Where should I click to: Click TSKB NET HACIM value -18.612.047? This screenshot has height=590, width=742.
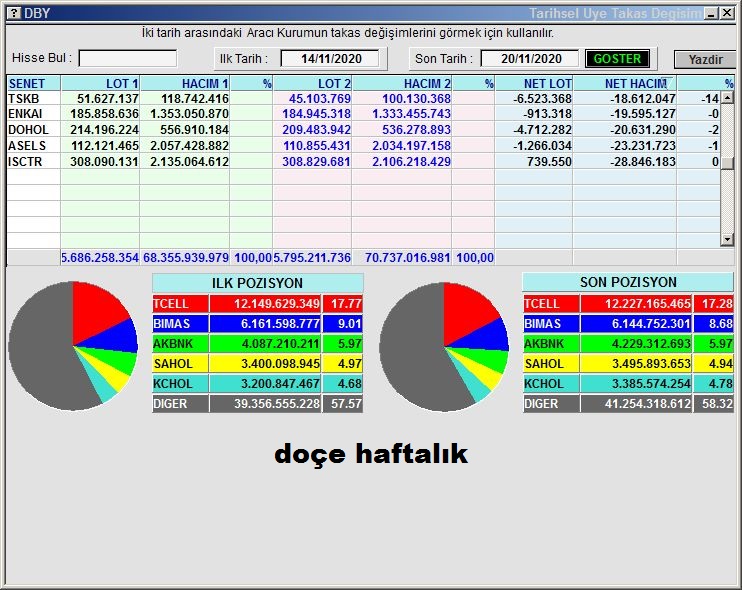643,98
